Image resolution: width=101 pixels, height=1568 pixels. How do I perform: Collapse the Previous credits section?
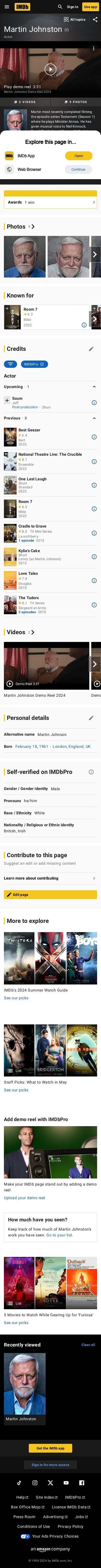(94, 418)
